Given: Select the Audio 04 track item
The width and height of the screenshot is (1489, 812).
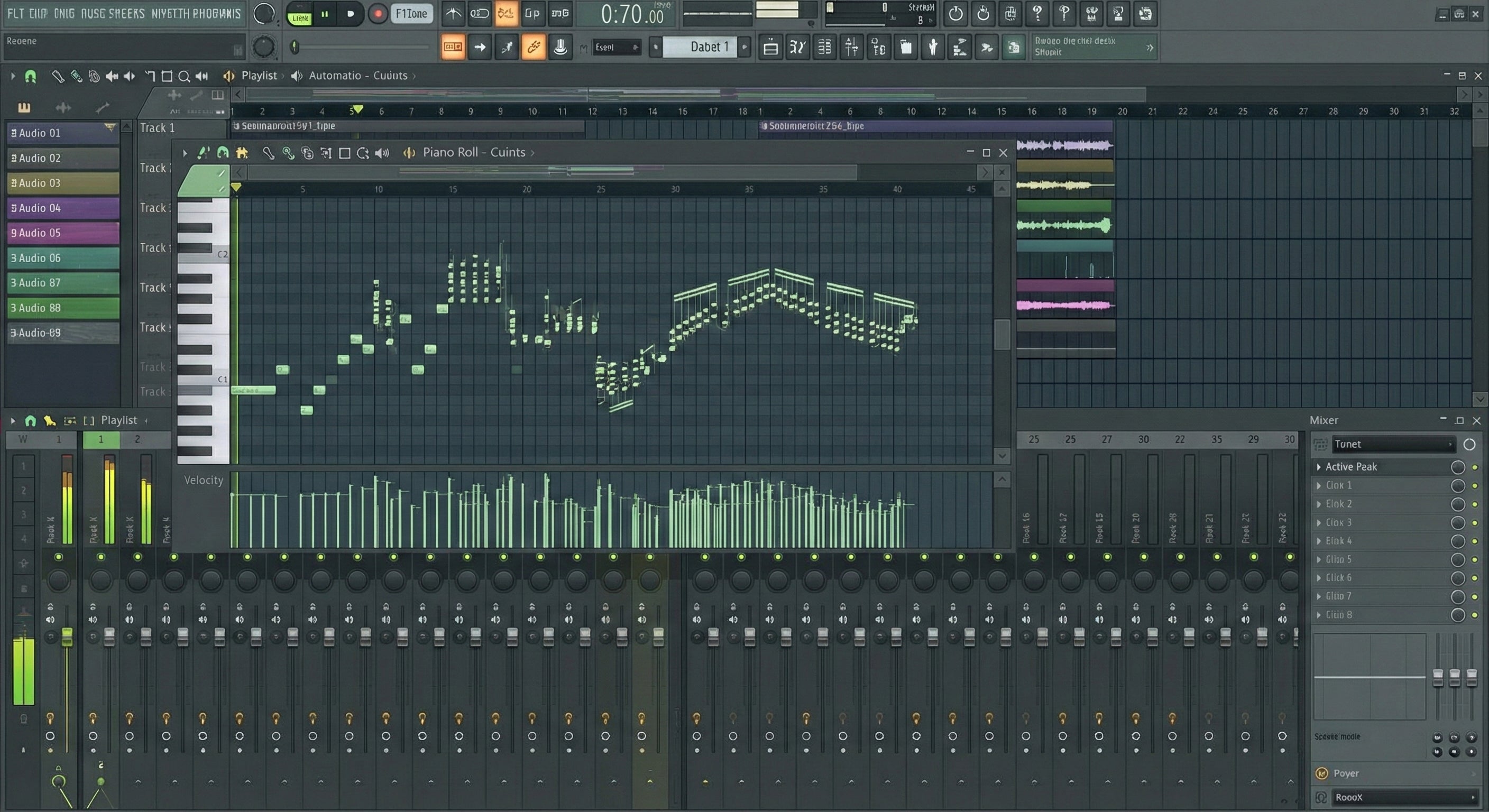Looking at the screenshot, I should [x=62, y=207].
